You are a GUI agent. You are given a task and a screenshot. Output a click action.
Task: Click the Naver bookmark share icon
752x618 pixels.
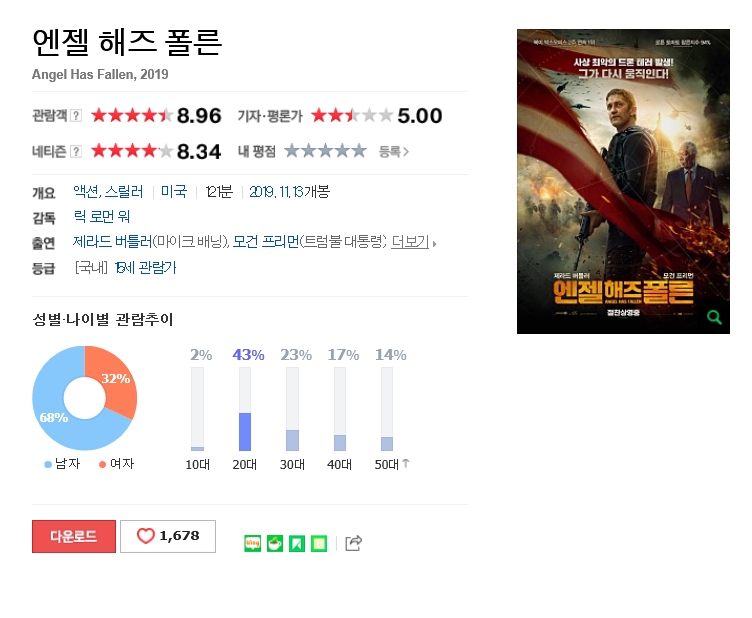[x=297, y=543]
